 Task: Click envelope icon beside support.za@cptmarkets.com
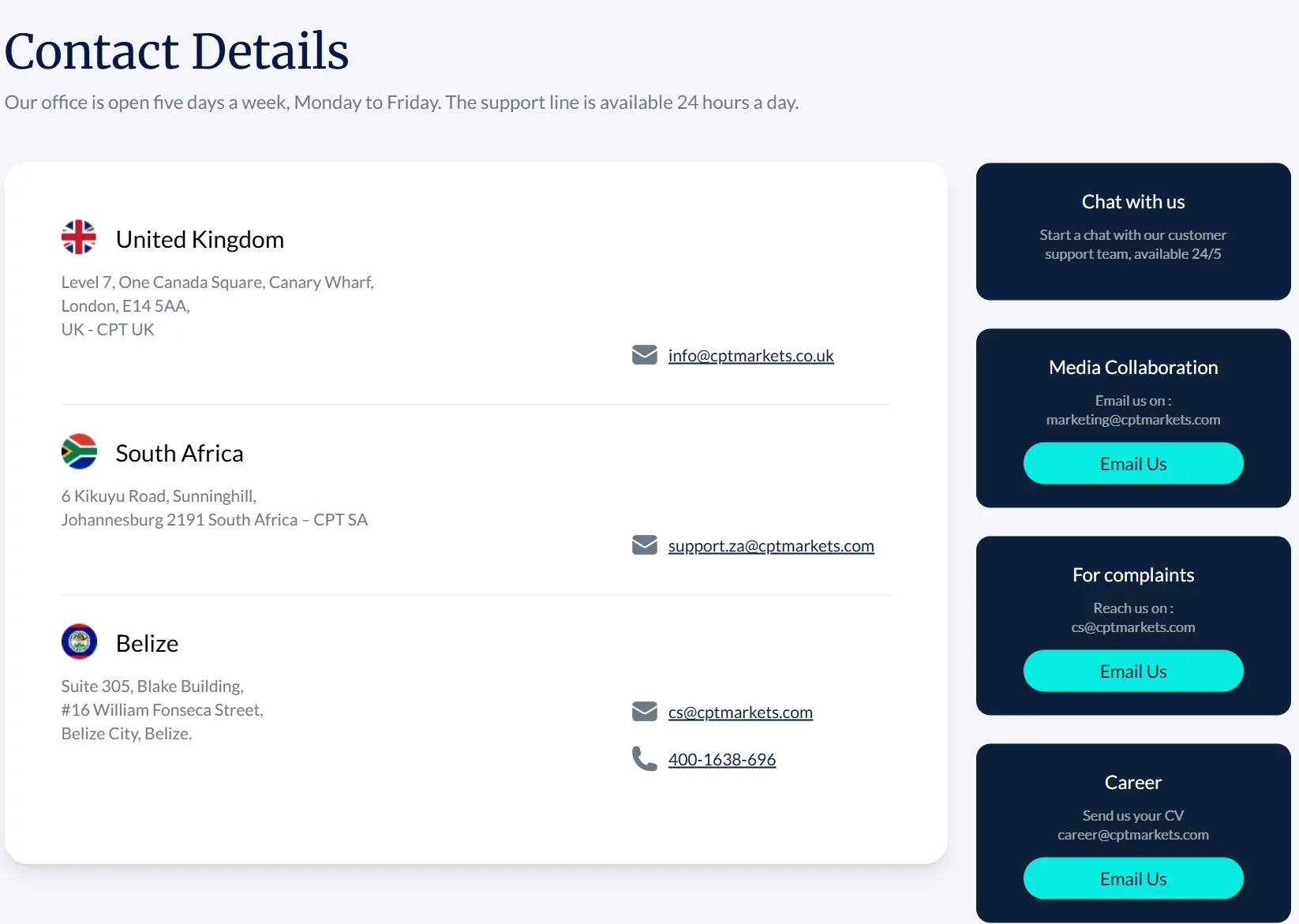pos(645,545)
